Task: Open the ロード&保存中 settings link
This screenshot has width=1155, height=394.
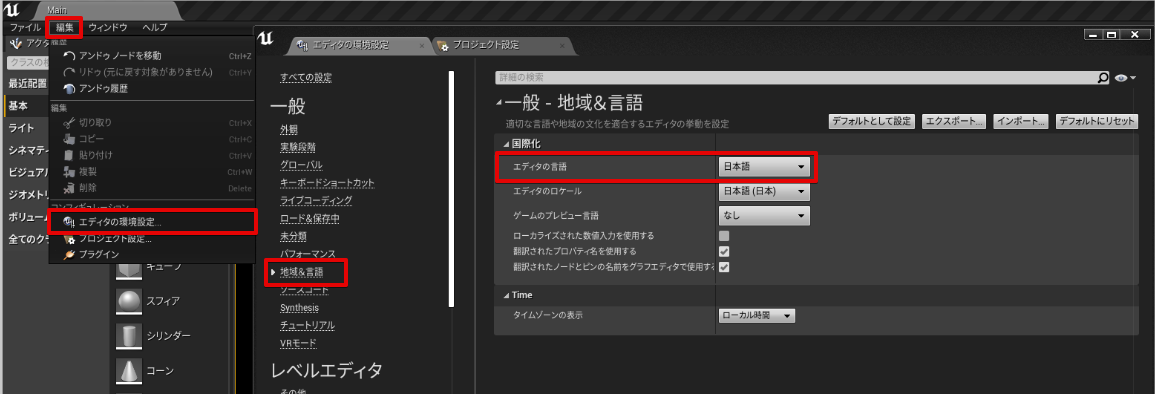Action: (x=309, y=218)
